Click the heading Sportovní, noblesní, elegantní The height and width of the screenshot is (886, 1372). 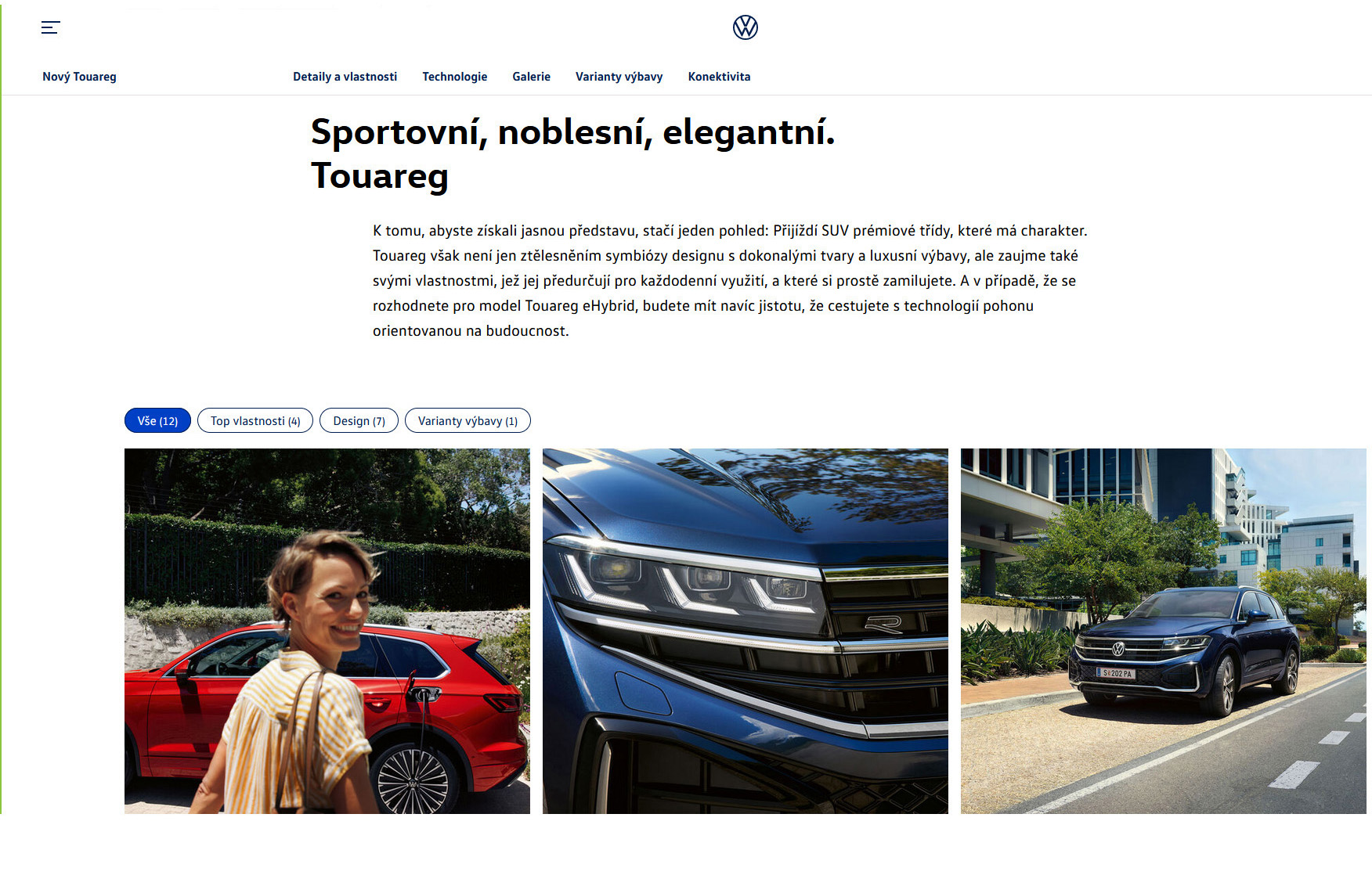click(x=572, y=131)
